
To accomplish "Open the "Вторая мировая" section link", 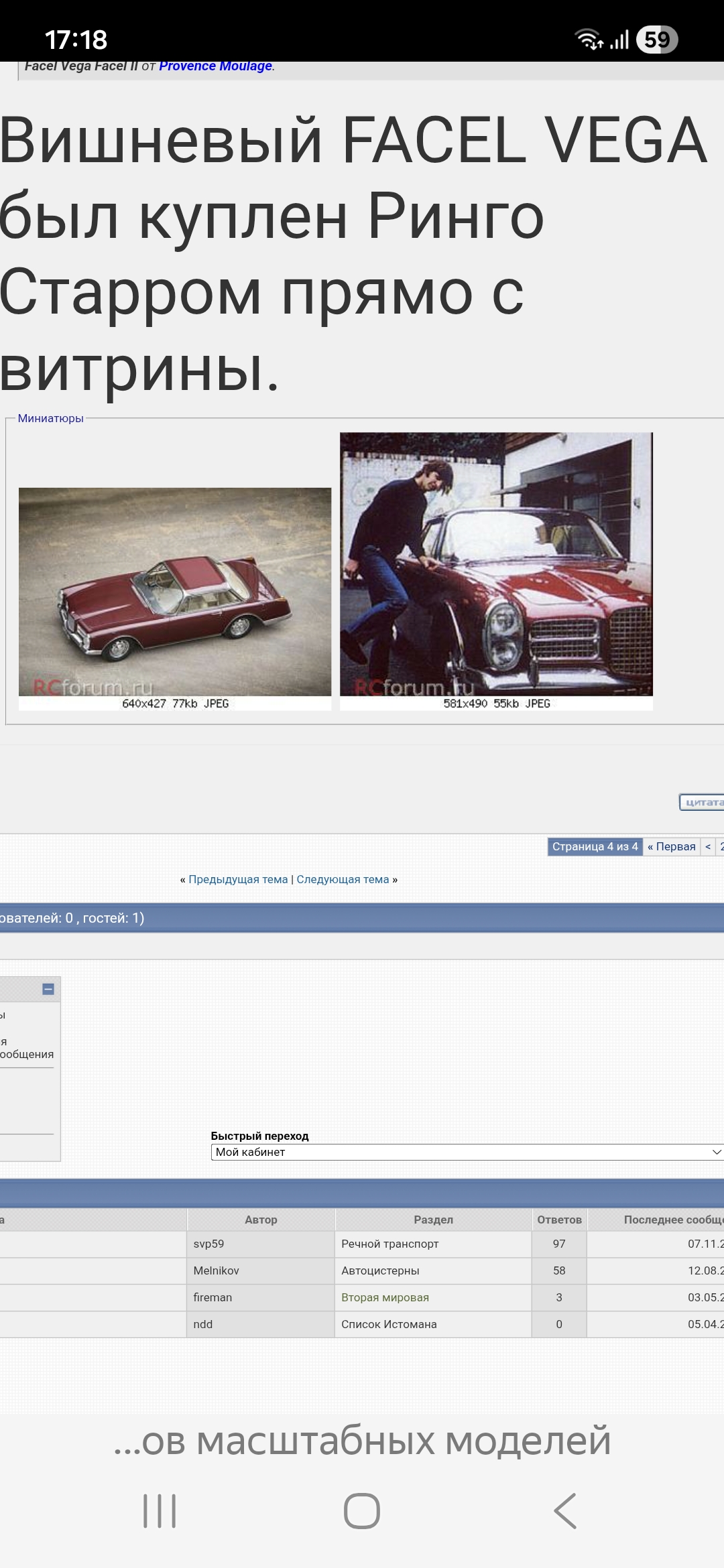I will click(385, 1297).
